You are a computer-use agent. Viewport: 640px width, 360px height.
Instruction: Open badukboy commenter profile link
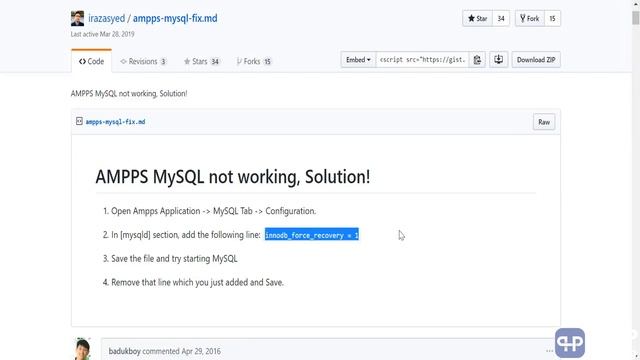pos(124,351)
